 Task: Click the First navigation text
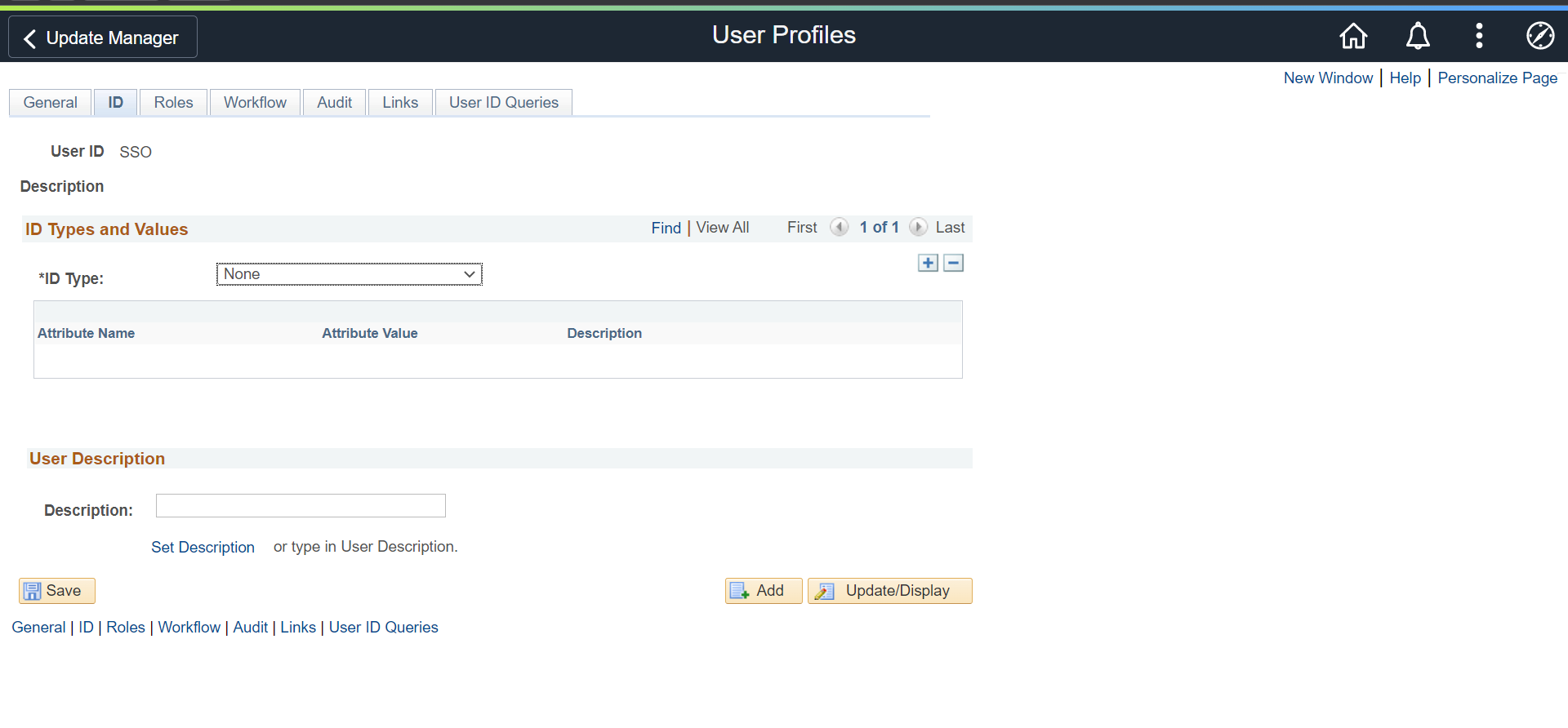pos(802,228)
